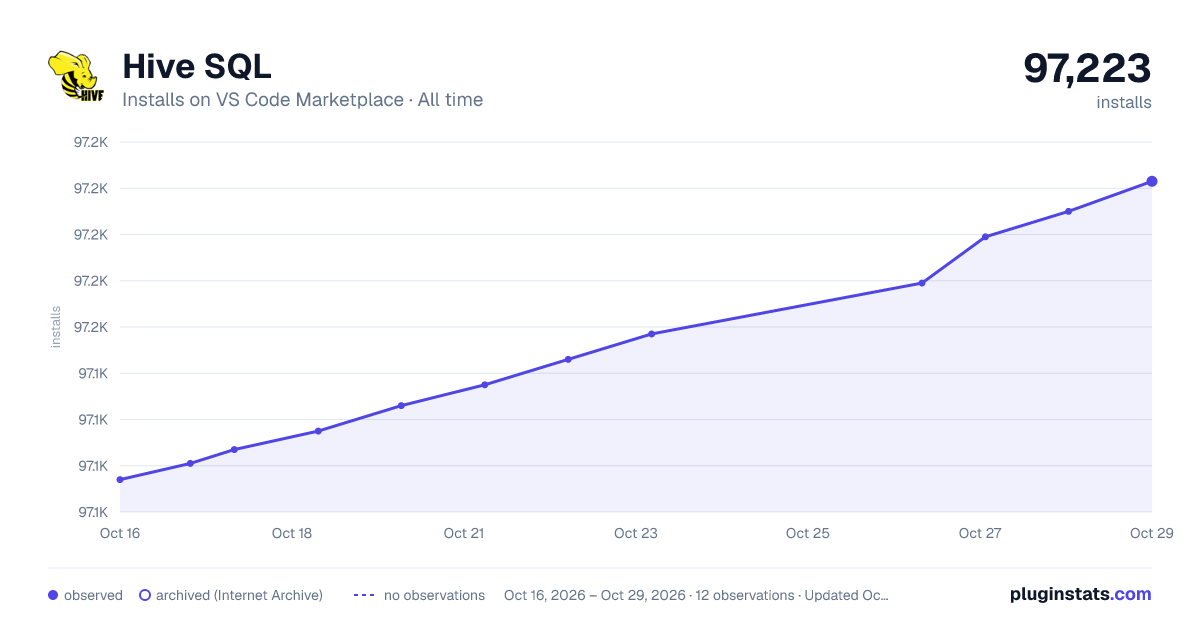This screenshot has height=630, width=1200.
Task: Click the archived (Internet Archive) legend marker
Action: click(145, 595)
